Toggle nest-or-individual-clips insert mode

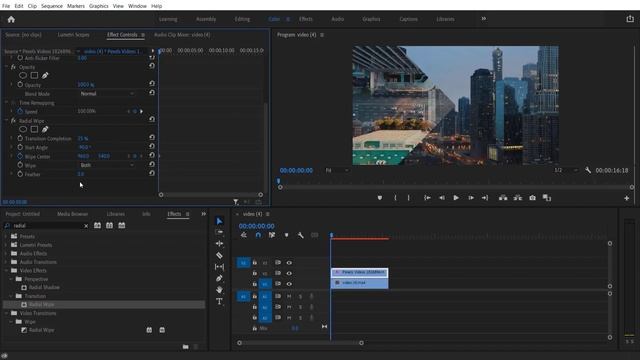click(244, 235)
